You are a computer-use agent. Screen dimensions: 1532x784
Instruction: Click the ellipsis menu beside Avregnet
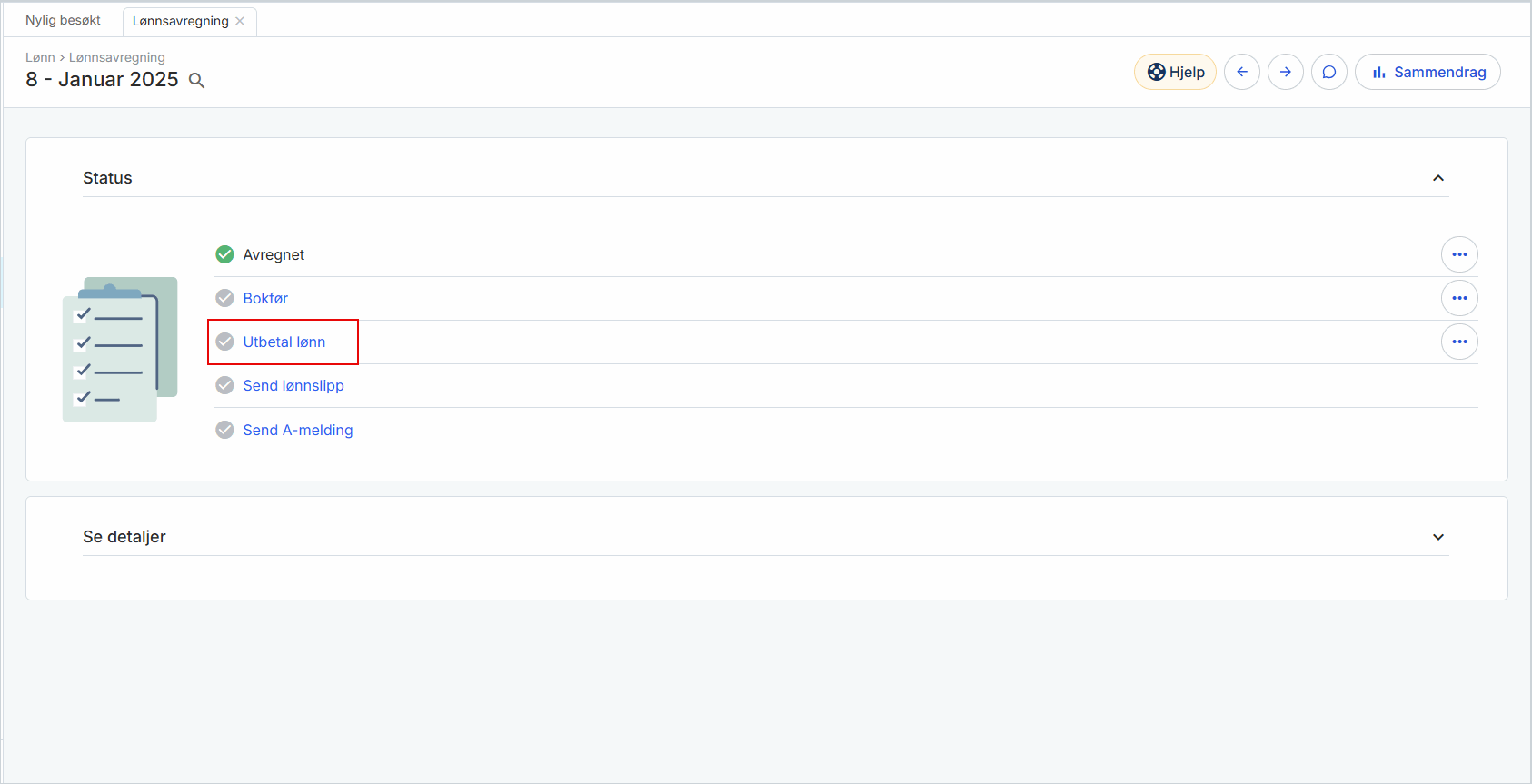point(1459,254)
